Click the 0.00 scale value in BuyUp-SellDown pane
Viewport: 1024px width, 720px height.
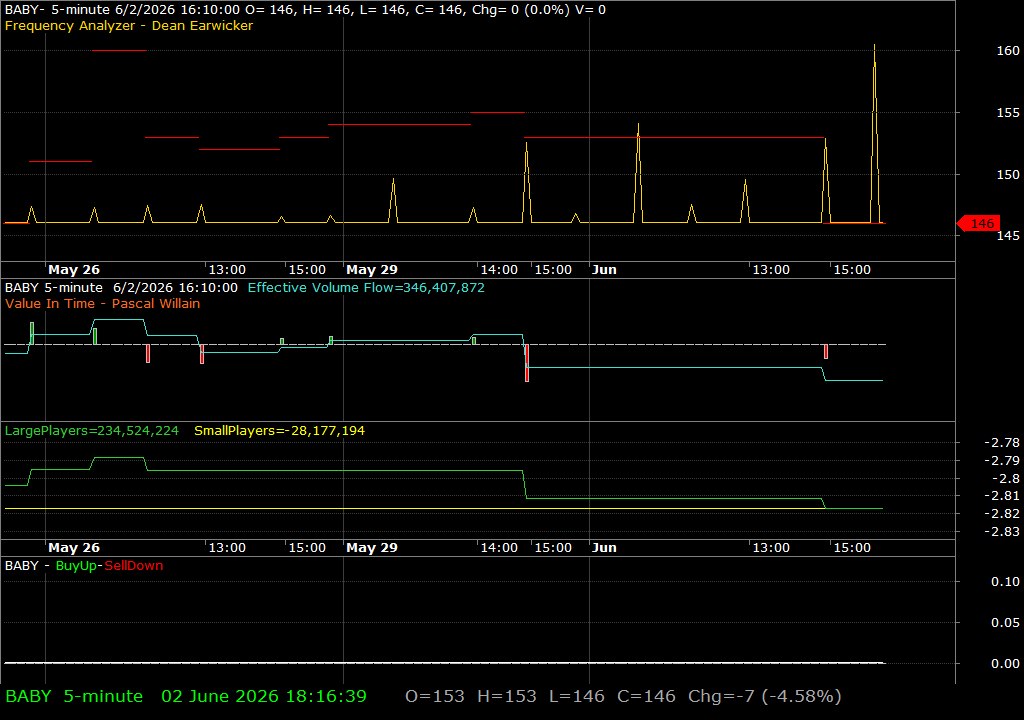[x=1005, y=664]
